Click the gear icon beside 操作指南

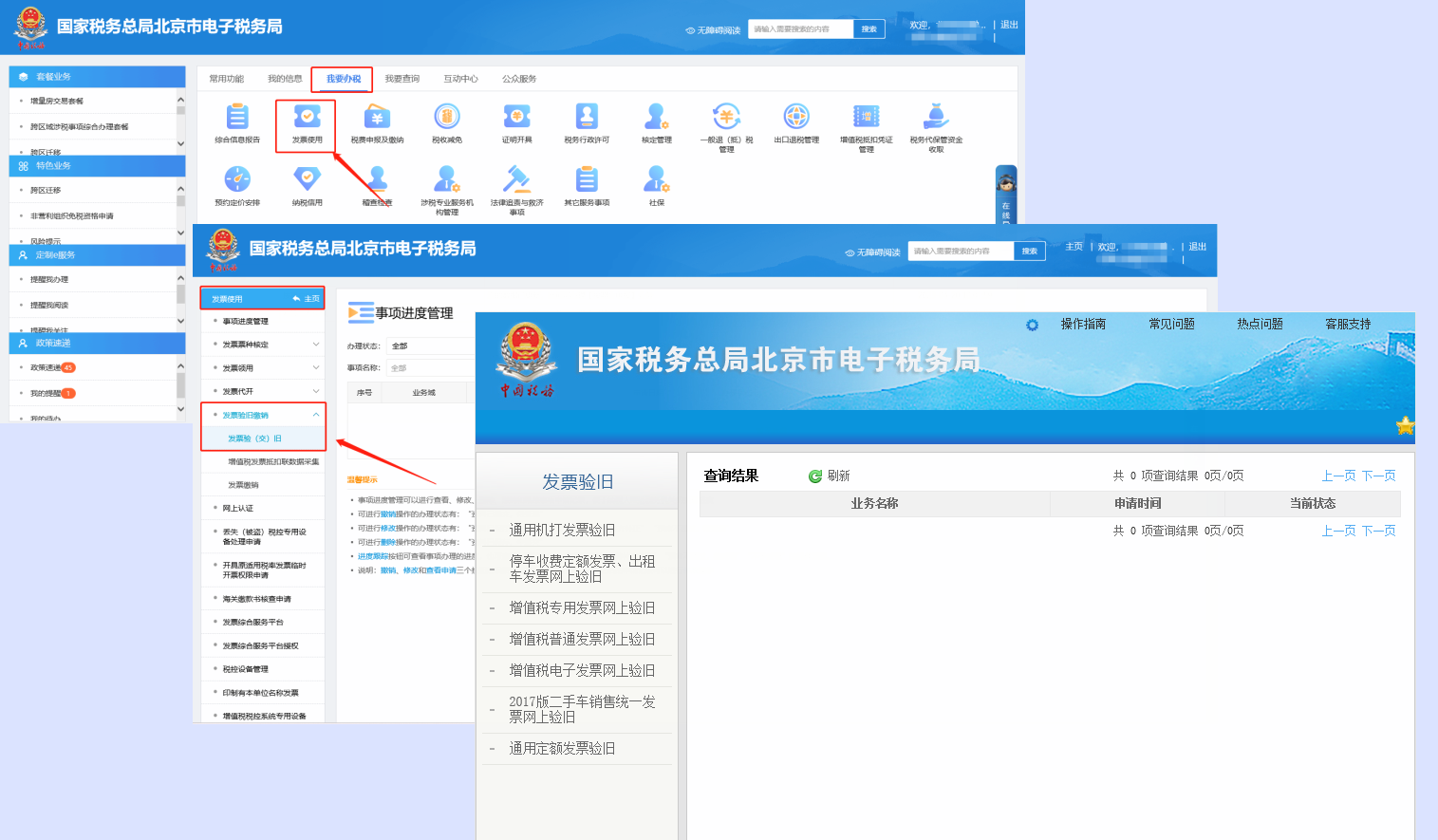tap(1032, 325)
